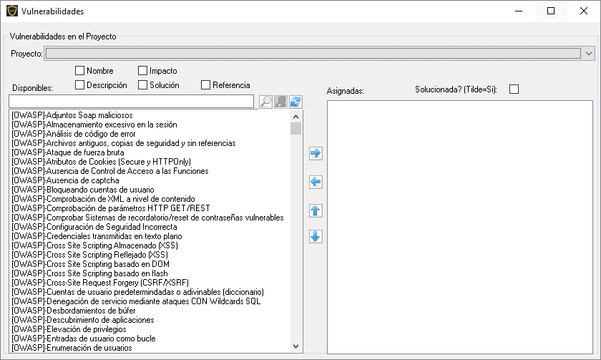This screenshot has width=601, height=360.
Task: Select 'Archivos antiguos, copias de seguridad' entry
Action: (123, 143)
